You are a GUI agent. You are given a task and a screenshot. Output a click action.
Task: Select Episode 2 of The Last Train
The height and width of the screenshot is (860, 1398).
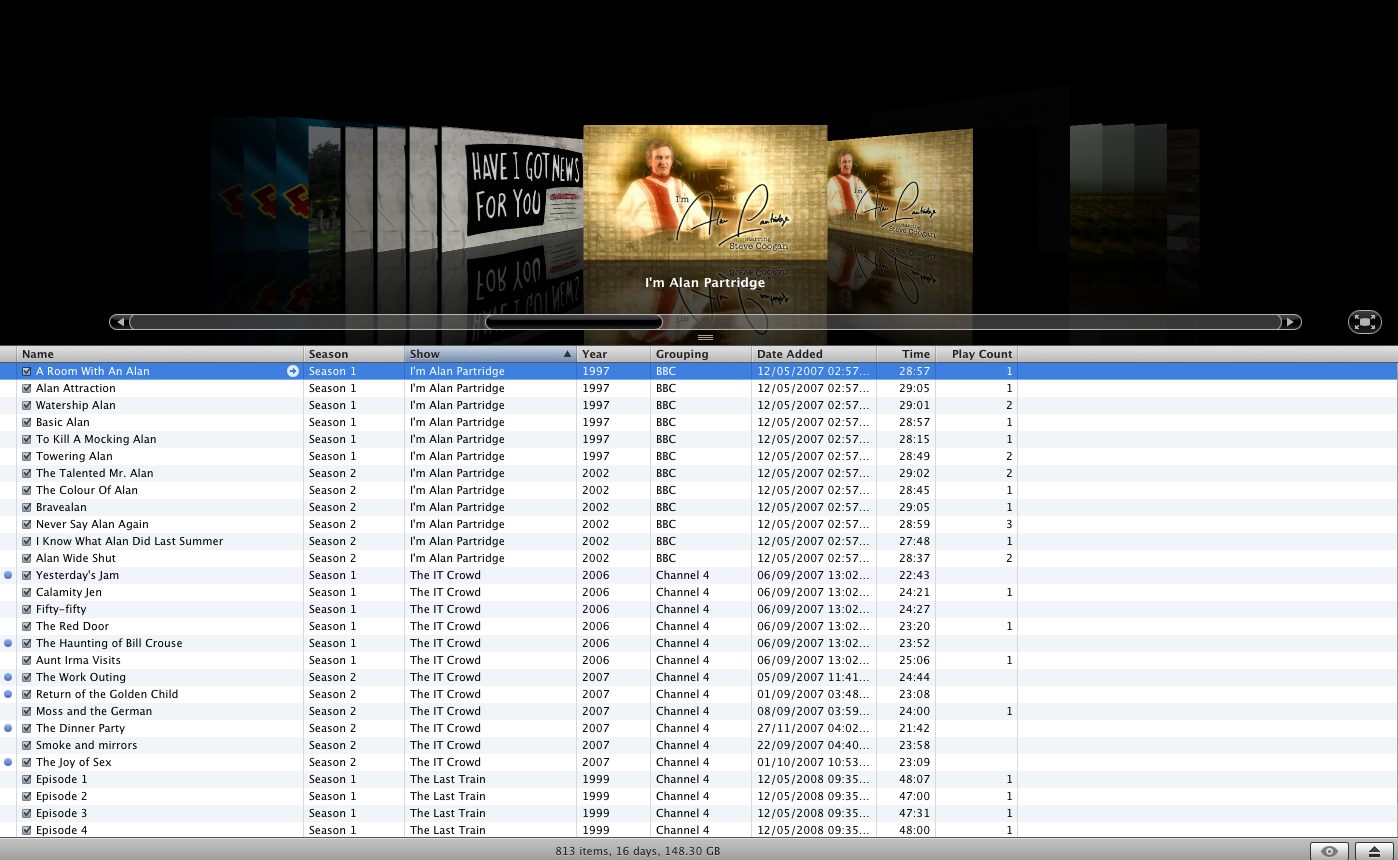click(x=699, y=796)
